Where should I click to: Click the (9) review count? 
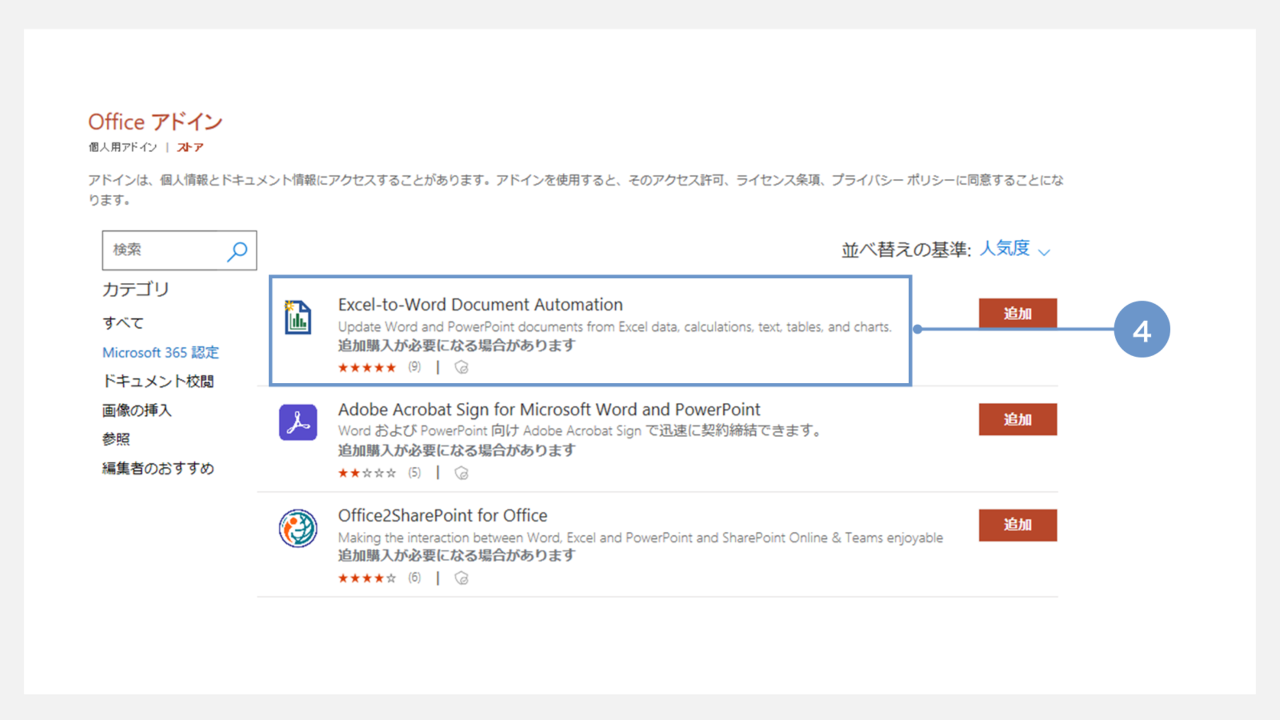414,367
